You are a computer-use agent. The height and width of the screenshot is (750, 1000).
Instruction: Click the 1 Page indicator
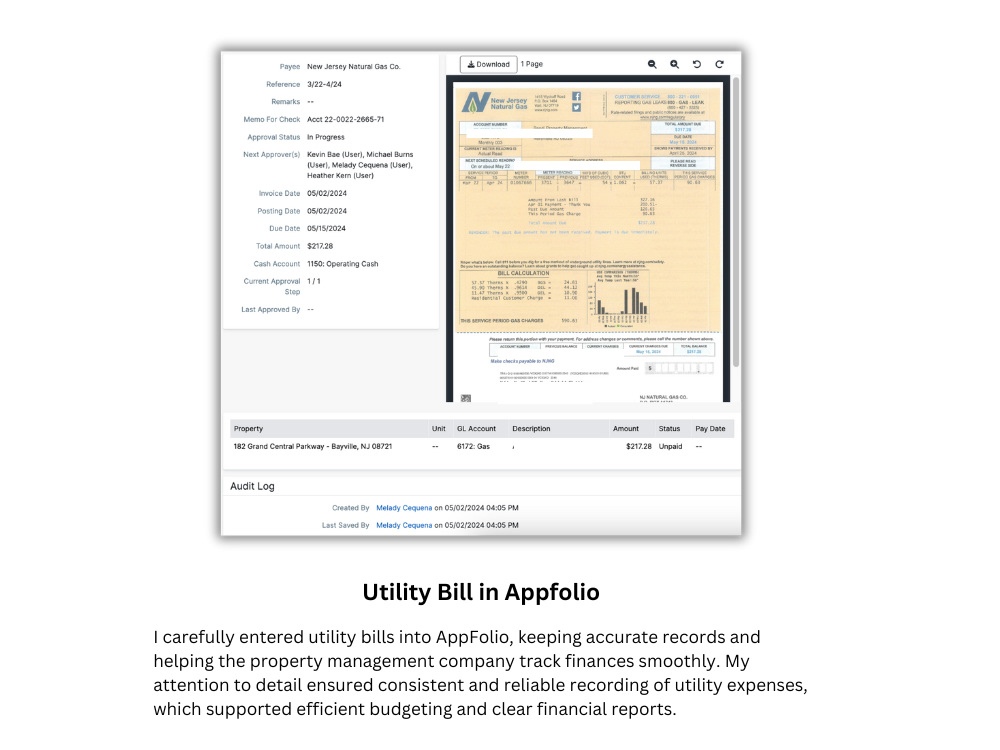tap(532, 64)
